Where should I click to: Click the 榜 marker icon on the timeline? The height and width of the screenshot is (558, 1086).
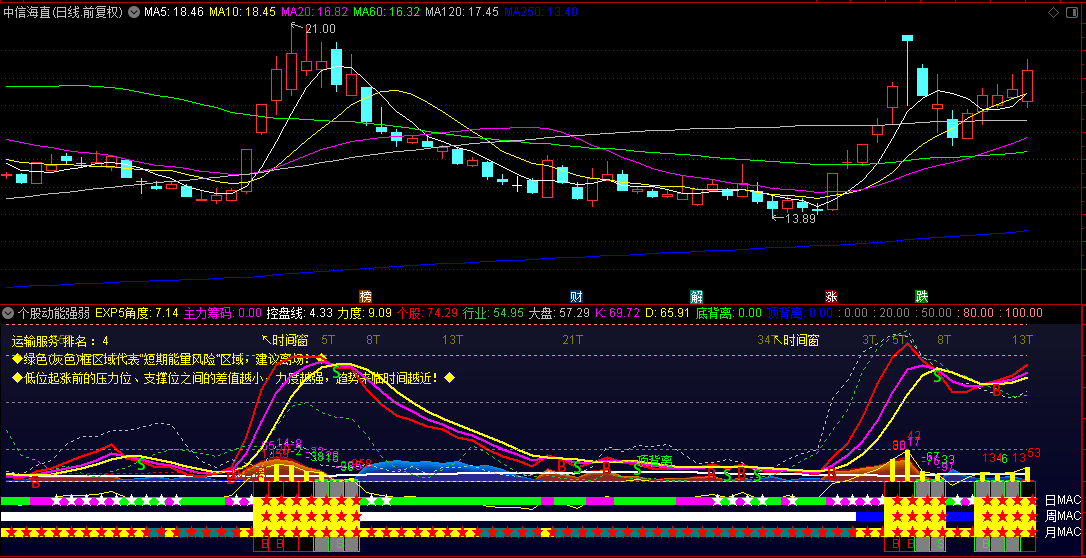[x=366, y=296]
